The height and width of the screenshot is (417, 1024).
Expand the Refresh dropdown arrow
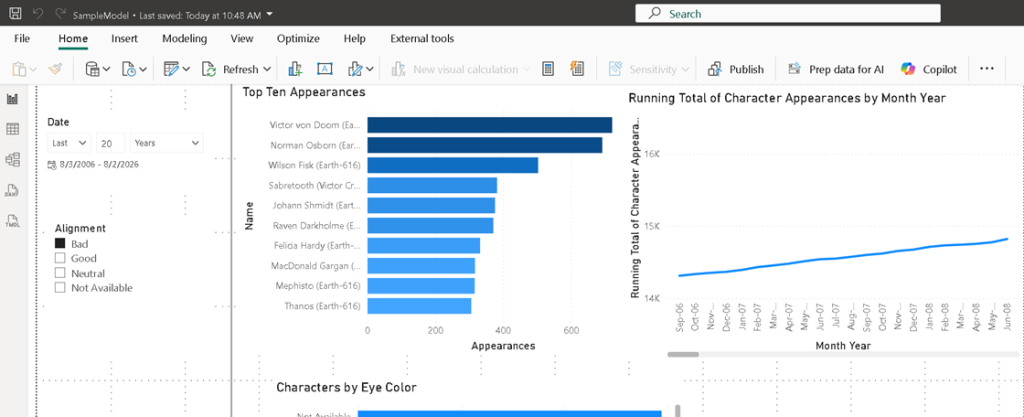click(x=267, y=69)
